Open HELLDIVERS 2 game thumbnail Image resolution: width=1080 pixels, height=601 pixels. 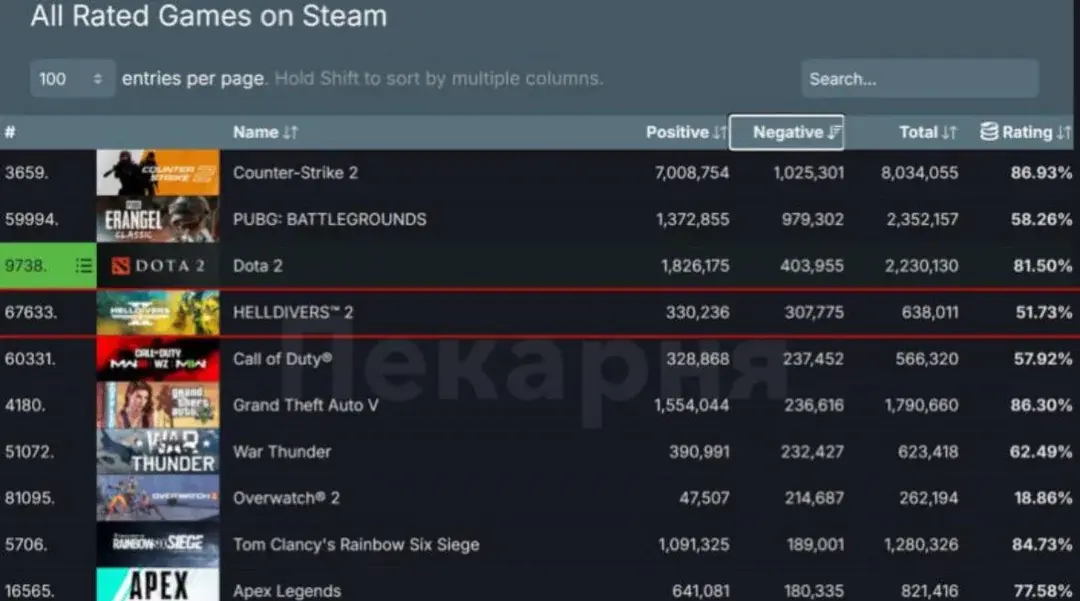coord(158,313)
